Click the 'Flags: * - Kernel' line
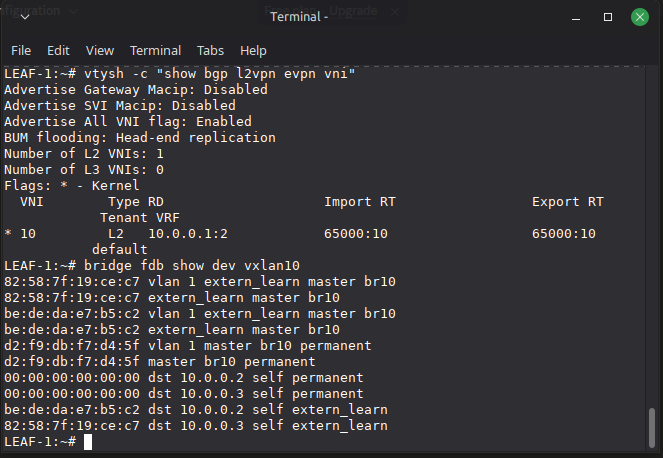Viewport: 663px width, 458px height. tap(71, 186)
